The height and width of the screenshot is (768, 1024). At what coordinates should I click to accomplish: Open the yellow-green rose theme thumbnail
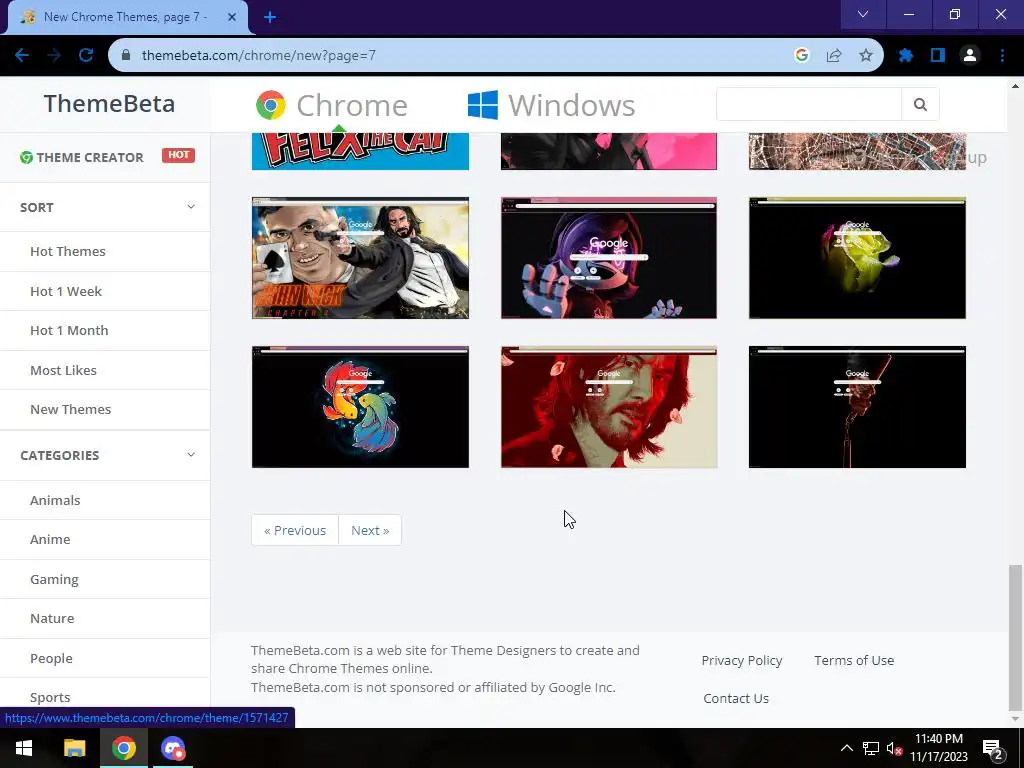857,258
